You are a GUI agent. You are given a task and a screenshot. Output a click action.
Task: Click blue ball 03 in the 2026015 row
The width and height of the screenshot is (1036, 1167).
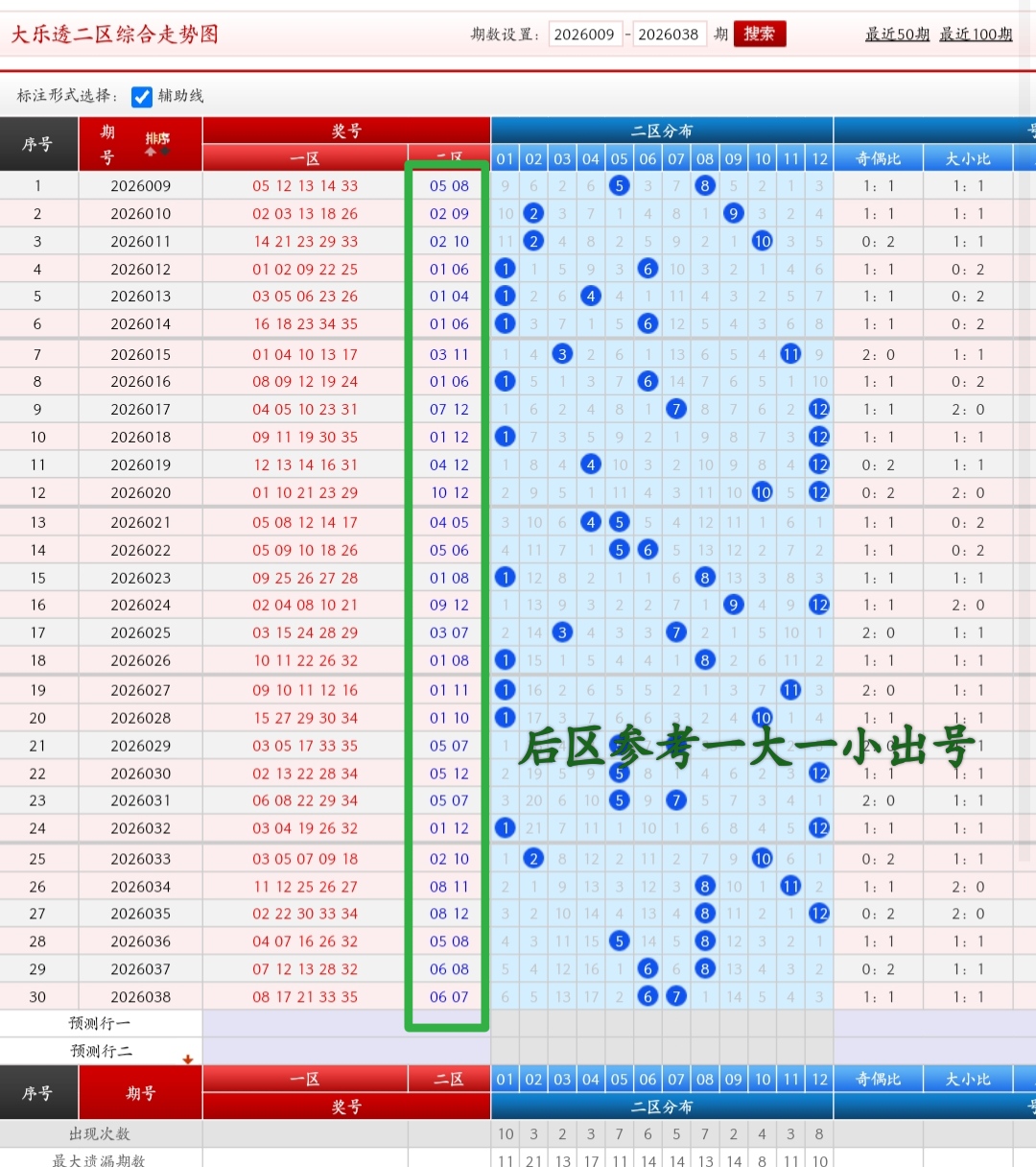click(x=562, y=355)
